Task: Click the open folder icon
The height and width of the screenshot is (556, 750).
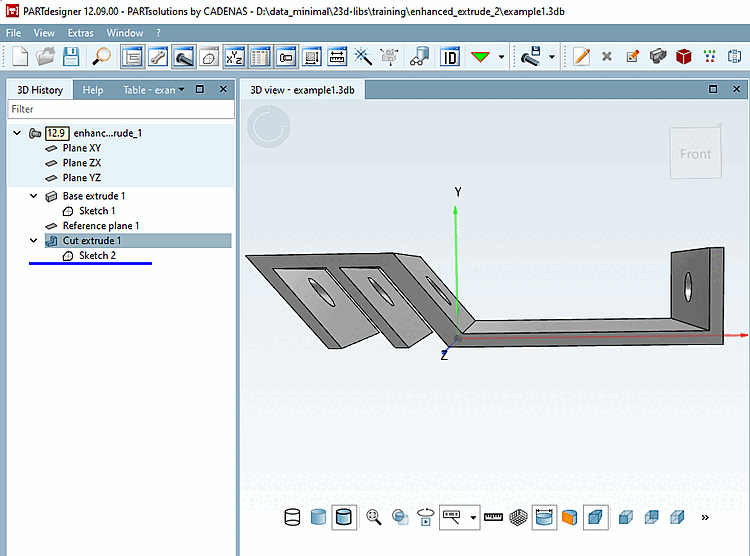Action: pos(45,56)
